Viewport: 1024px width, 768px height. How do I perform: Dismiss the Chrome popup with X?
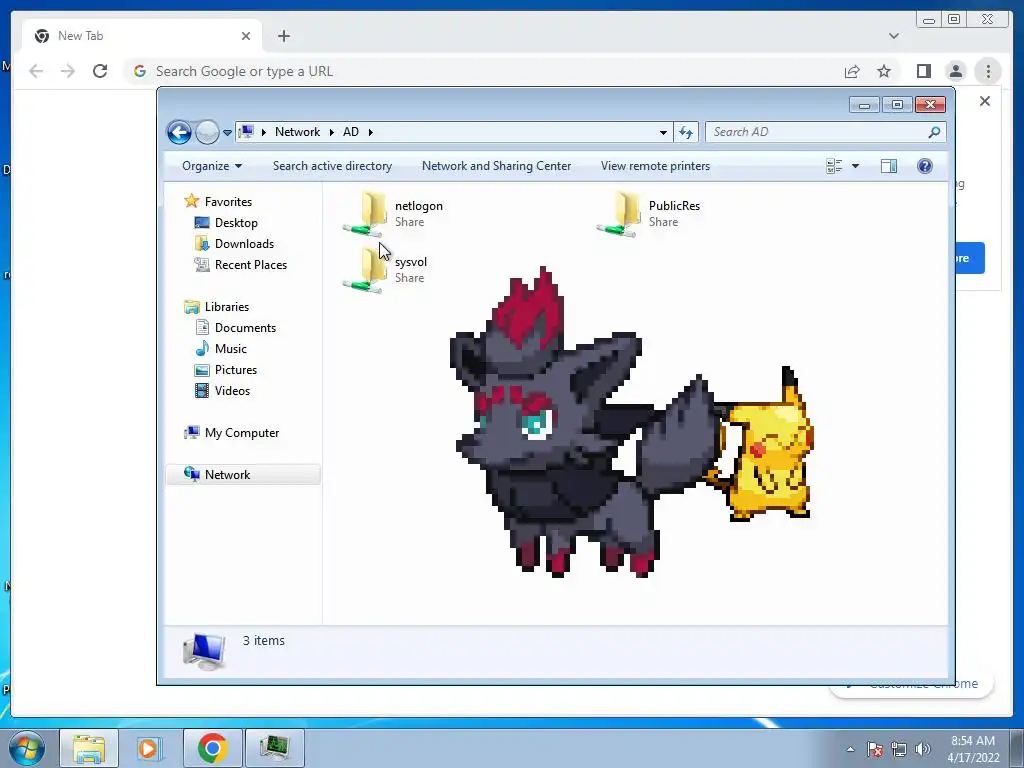(x=985, y=101)
